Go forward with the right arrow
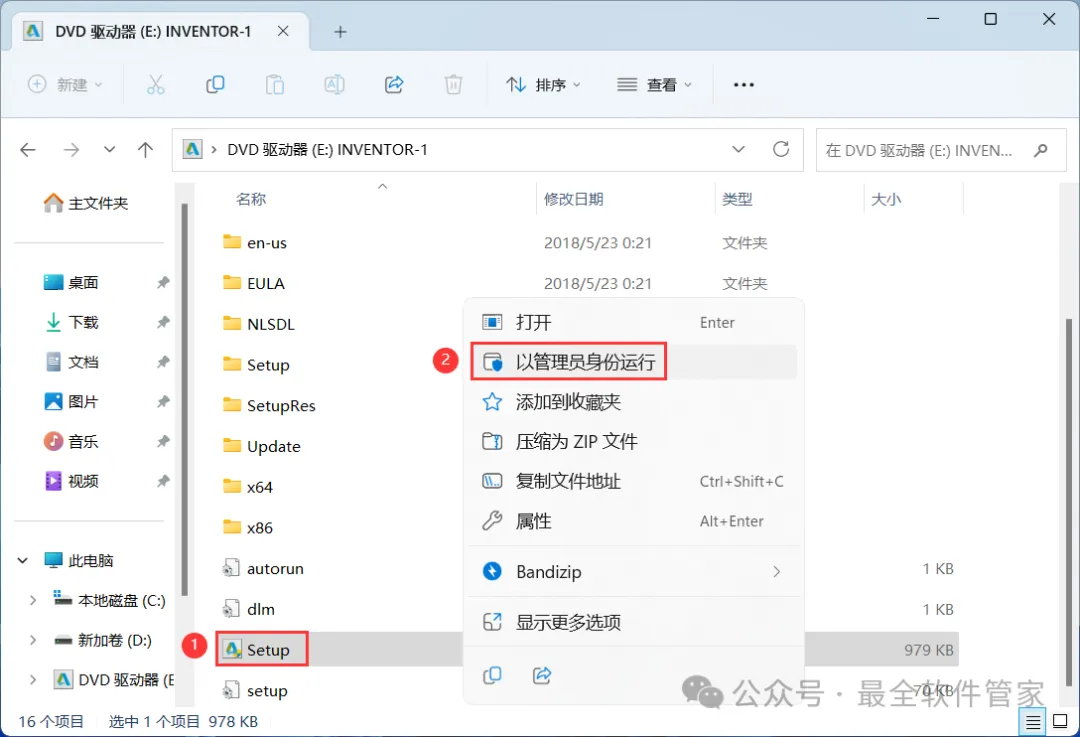 coord(71,149)
